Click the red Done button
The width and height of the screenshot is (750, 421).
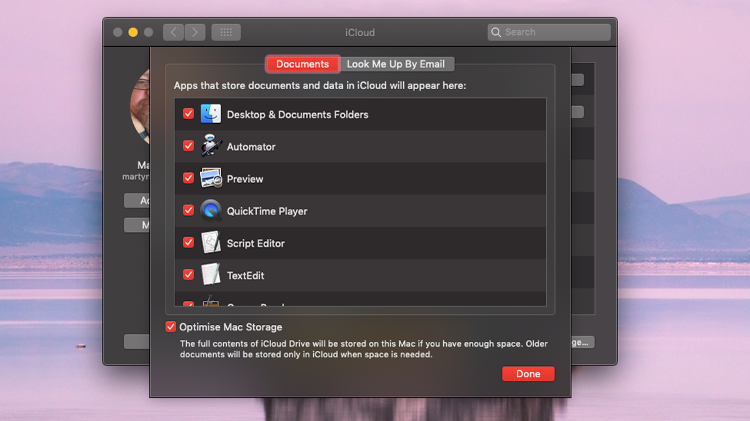528,374
